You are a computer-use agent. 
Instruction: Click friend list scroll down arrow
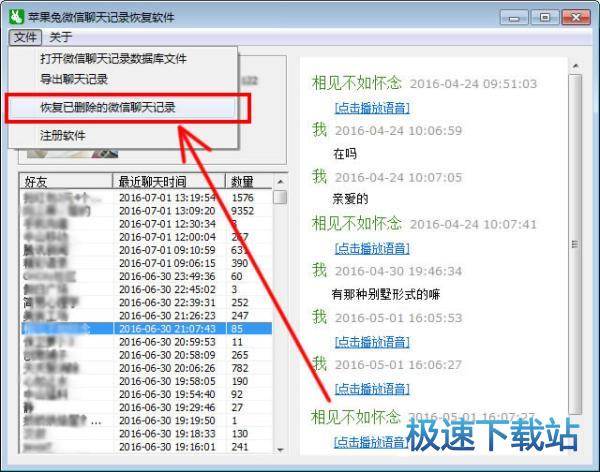point(280,449)
